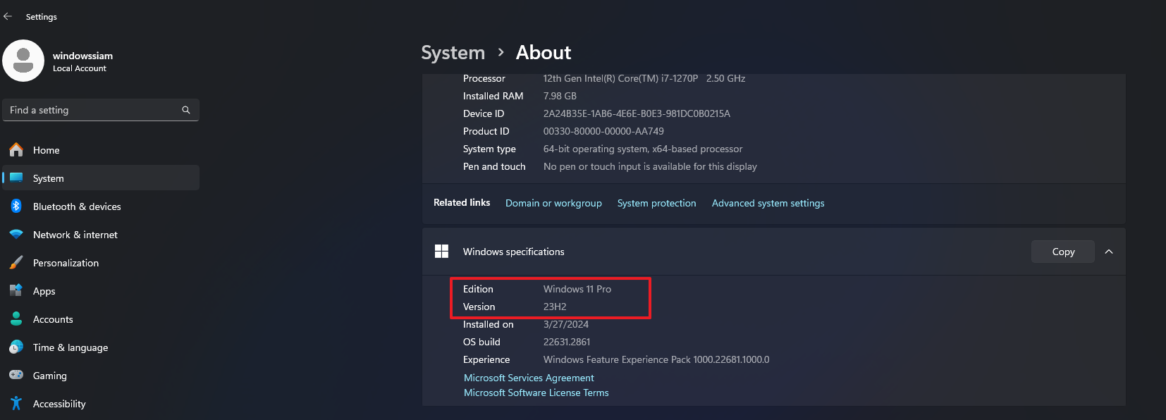Open System protection link

(657, 203)
